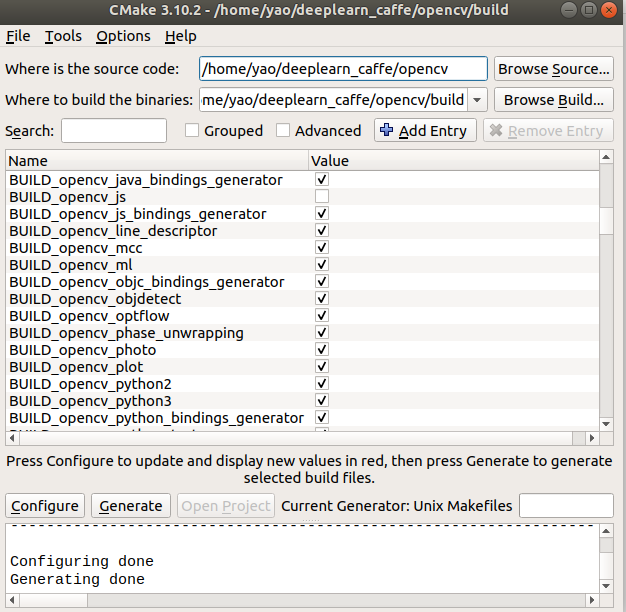
Task: Open the Options menu
Action: point(123,36)
